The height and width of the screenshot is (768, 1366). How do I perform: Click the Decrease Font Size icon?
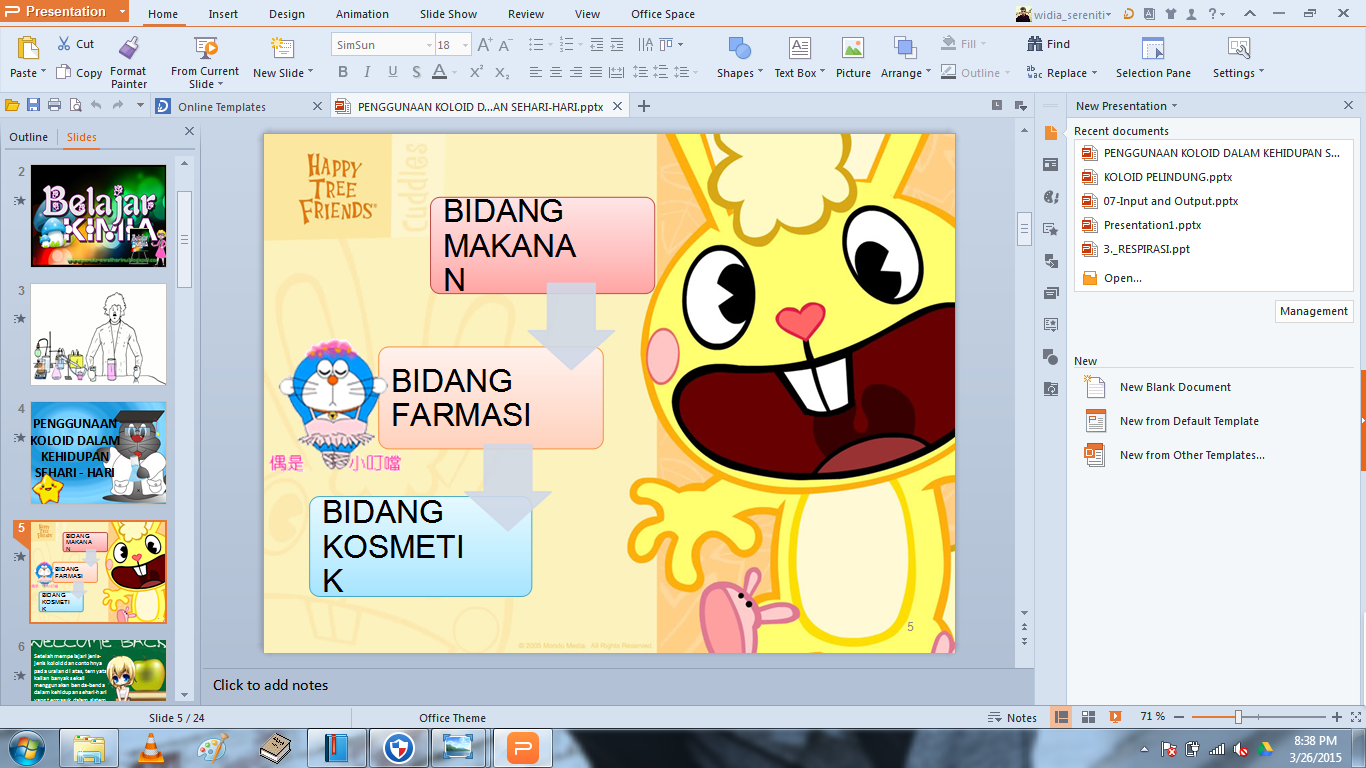click(505, 45)
